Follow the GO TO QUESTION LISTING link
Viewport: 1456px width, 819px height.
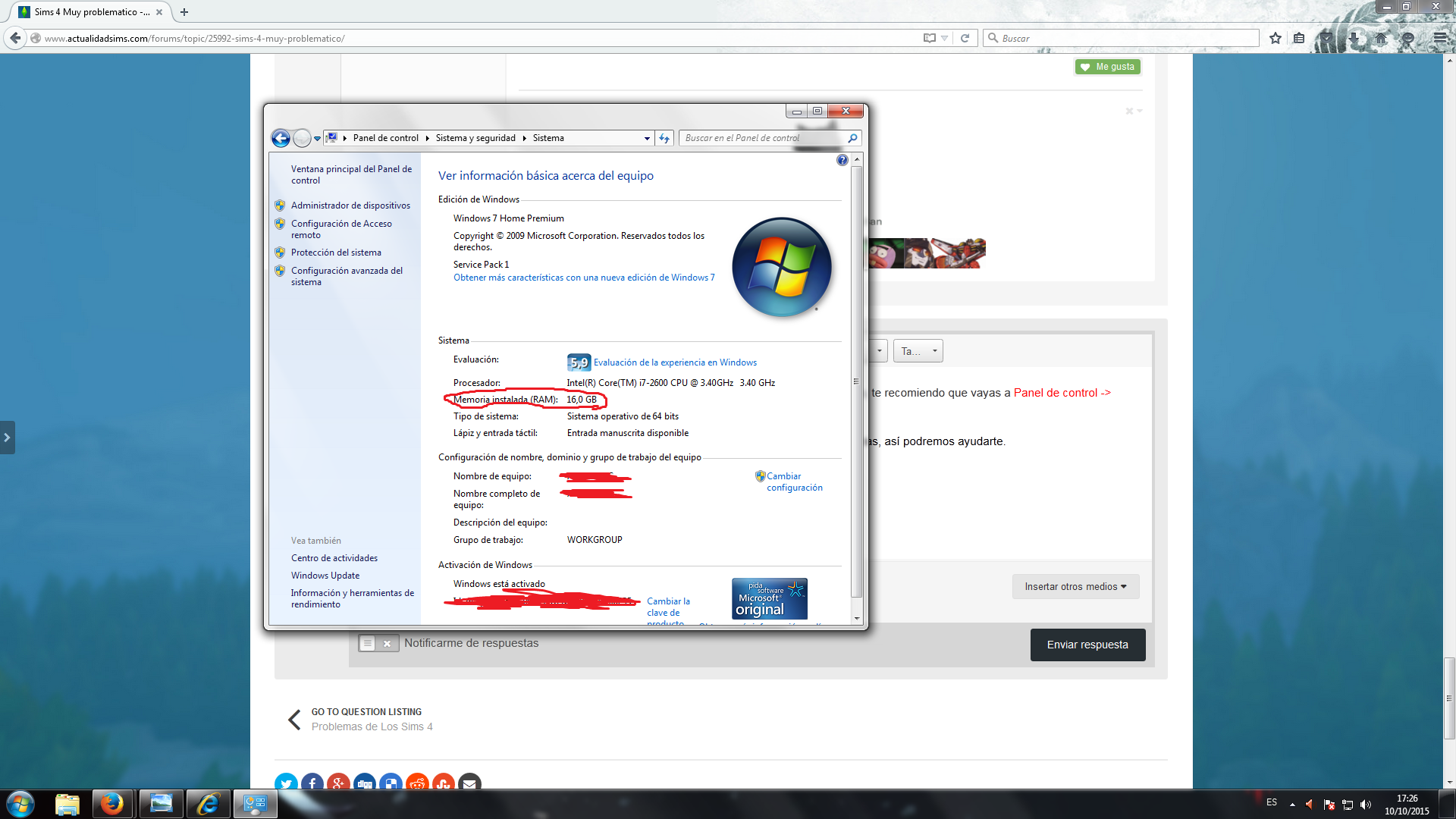point(366,711)
